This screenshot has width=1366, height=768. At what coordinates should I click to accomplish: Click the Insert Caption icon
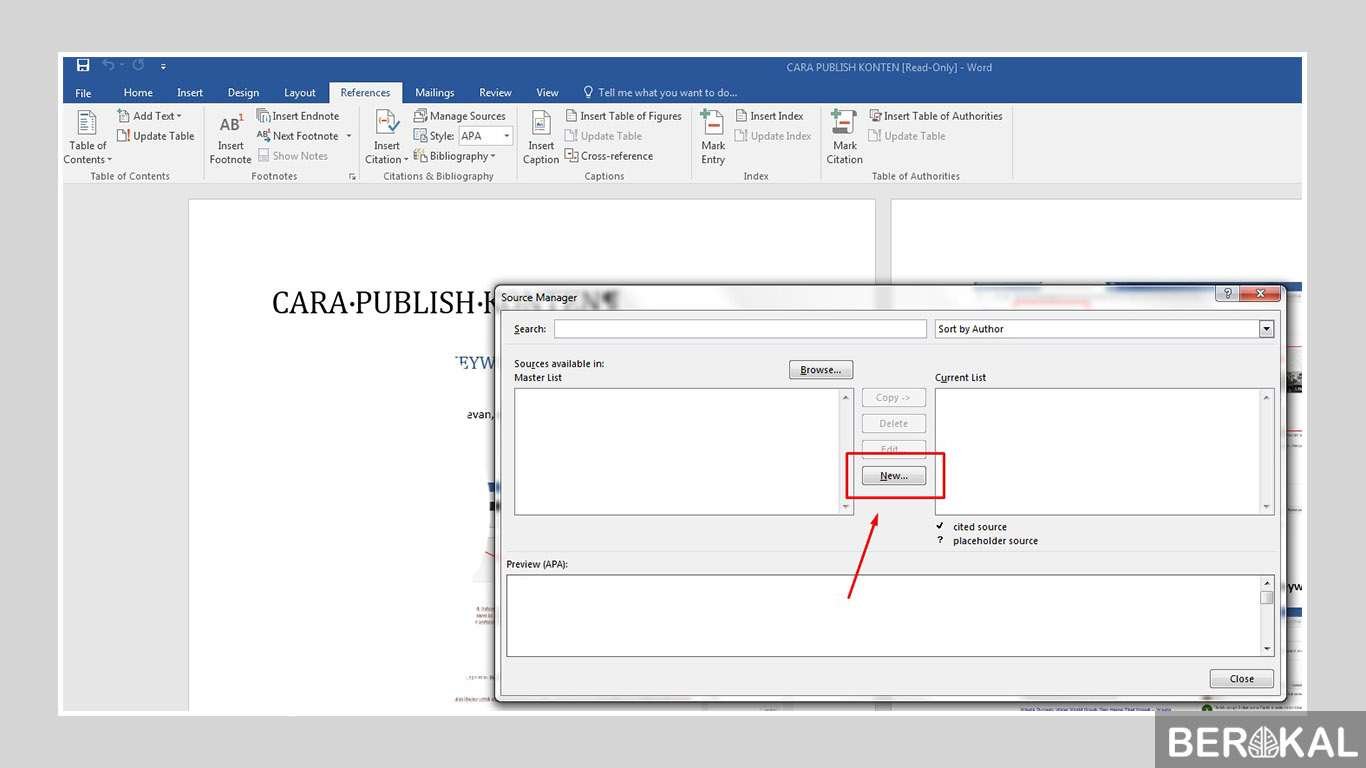point(541,123)
